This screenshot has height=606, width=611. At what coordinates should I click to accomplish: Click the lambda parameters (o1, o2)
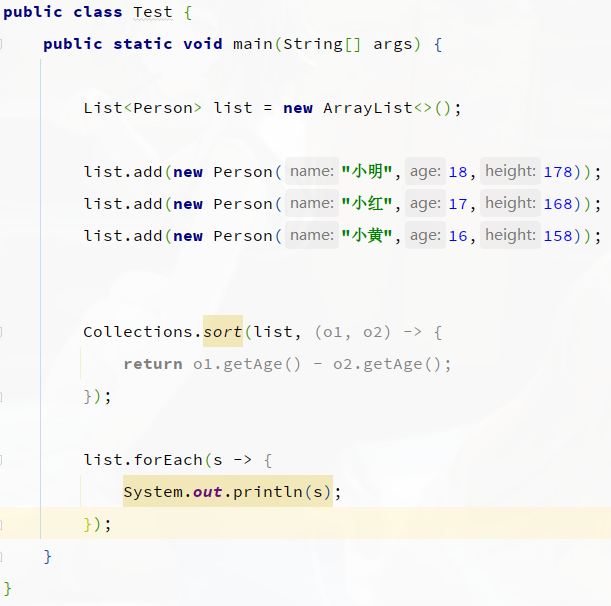[x=352, y=332]
